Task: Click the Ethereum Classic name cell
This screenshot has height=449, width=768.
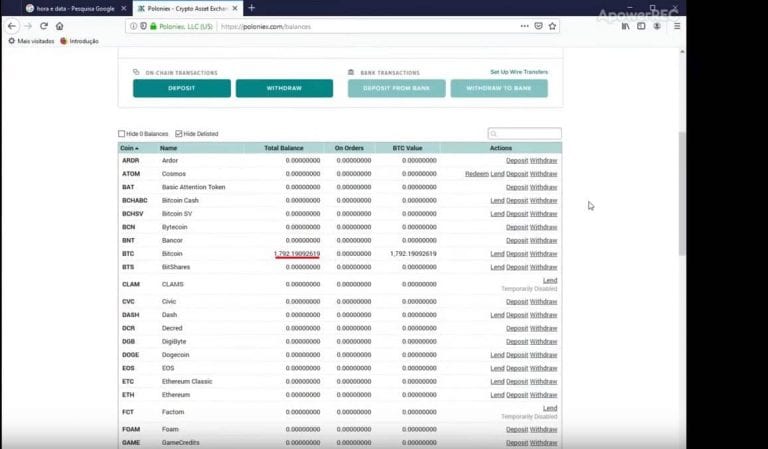Action: [187, 381]
